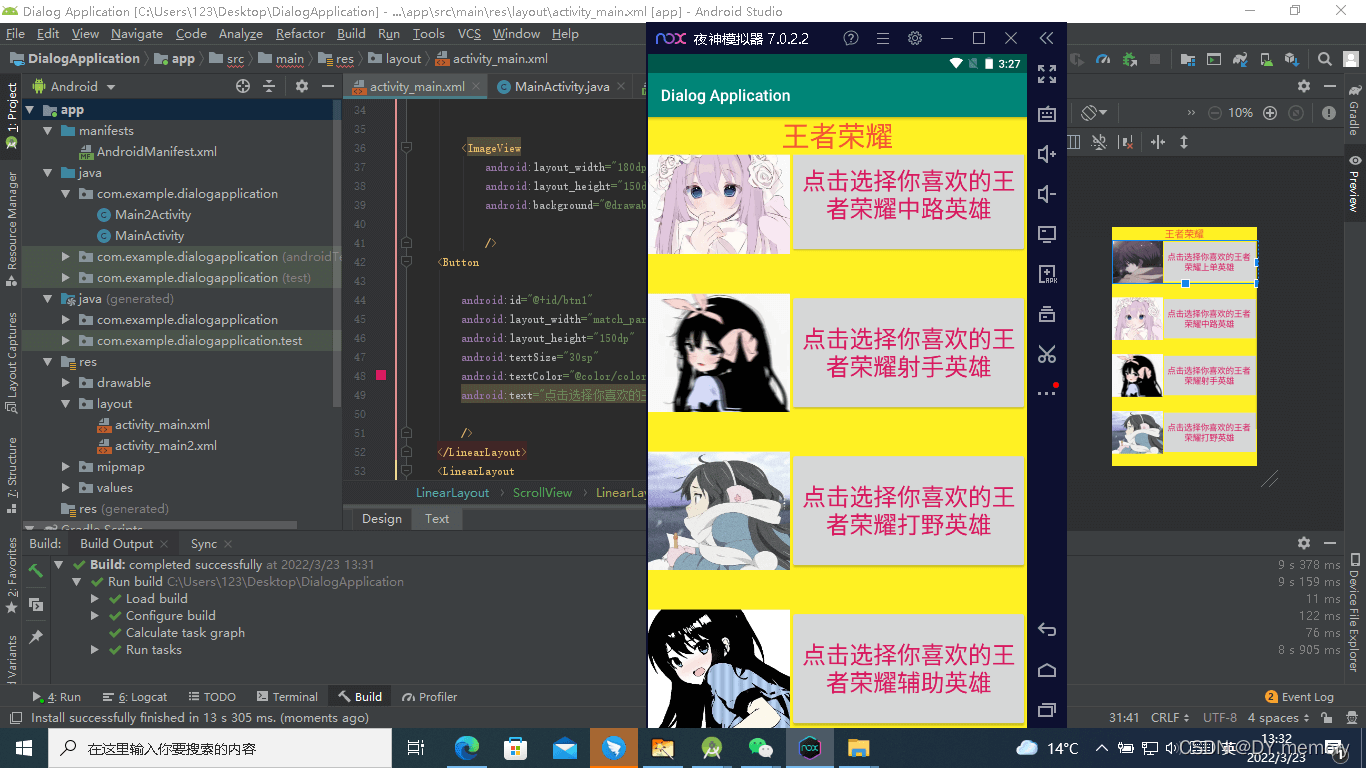
Task: Open preview orientation dropdown
Action: [x=1095, y=113]
